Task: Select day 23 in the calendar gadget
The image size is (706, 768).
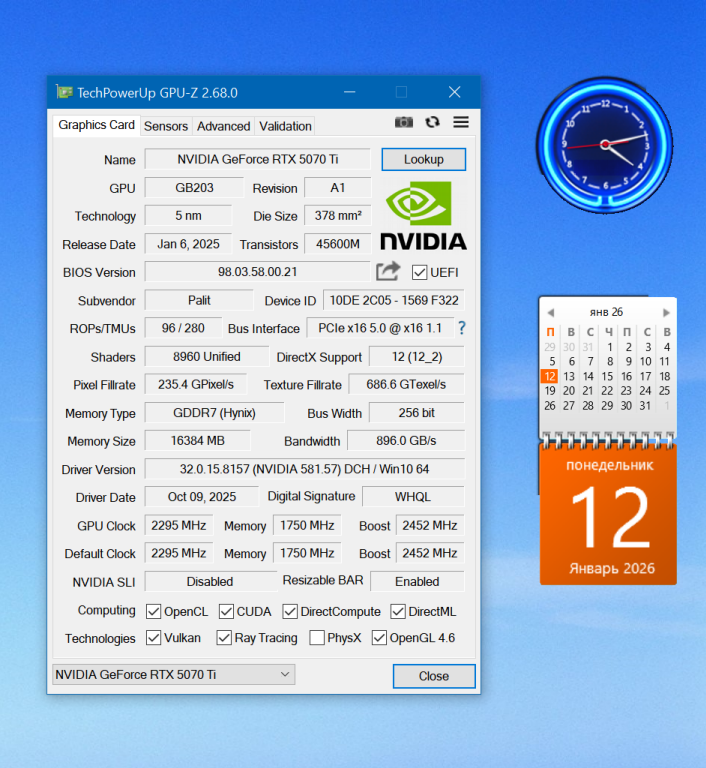Action: pyautogui.click(x=626, y=391)
